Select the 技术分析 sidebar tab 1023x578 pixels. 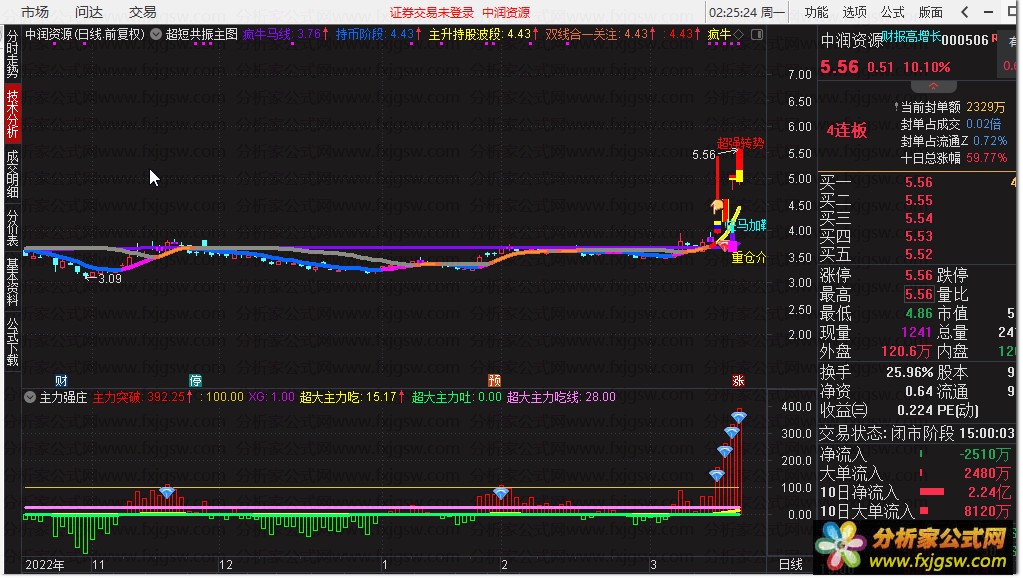(x=12, y=114)
